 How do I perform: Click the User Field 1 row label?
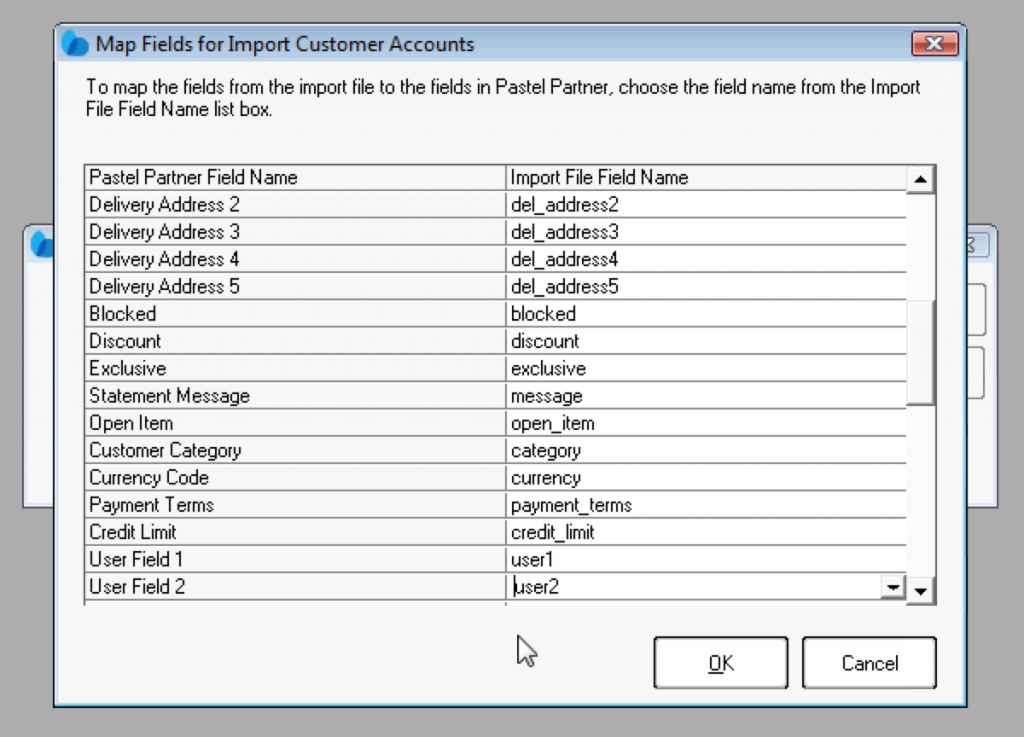coord(295,560)
